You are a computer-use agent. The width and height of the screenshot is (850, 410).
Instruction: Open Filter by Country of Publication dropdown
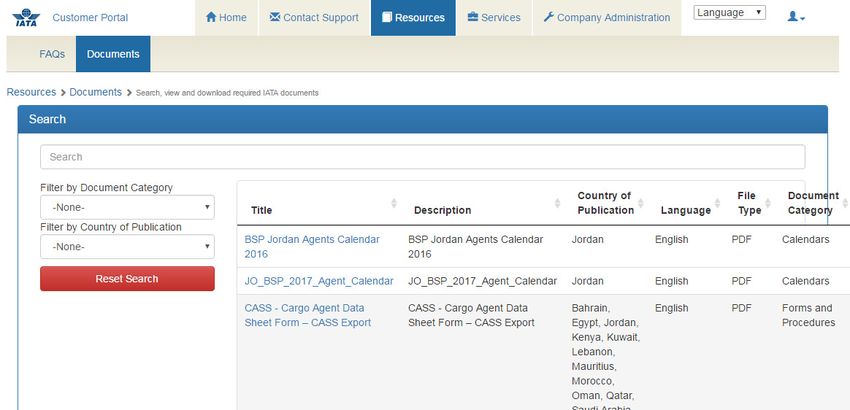click(x=127, y=247)
